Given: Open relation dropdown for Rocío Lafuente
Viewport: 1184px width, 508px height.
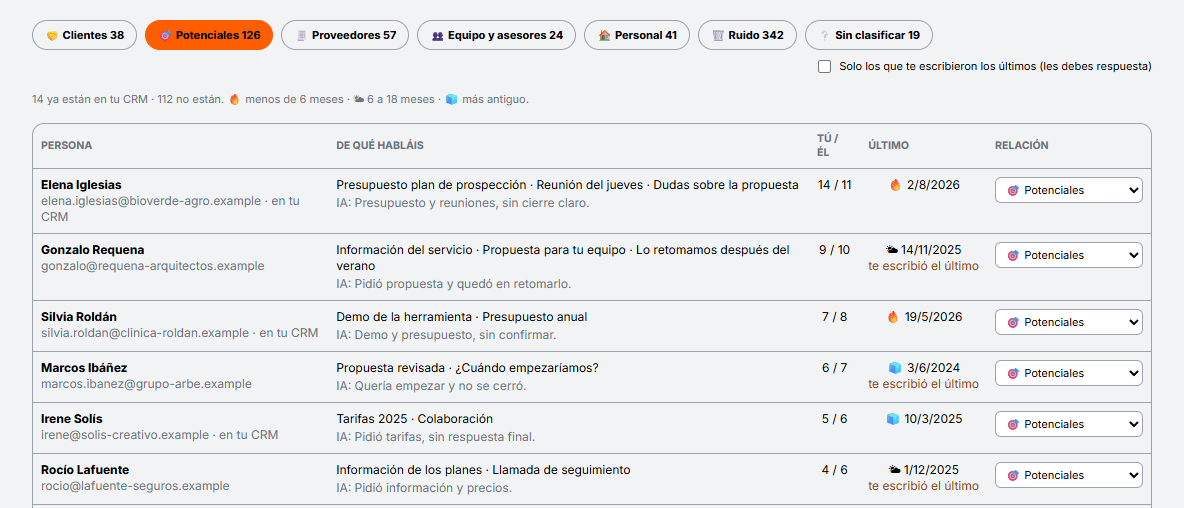Looking at the screenshot, I should pyautogui.click(x=1068, y=476).
